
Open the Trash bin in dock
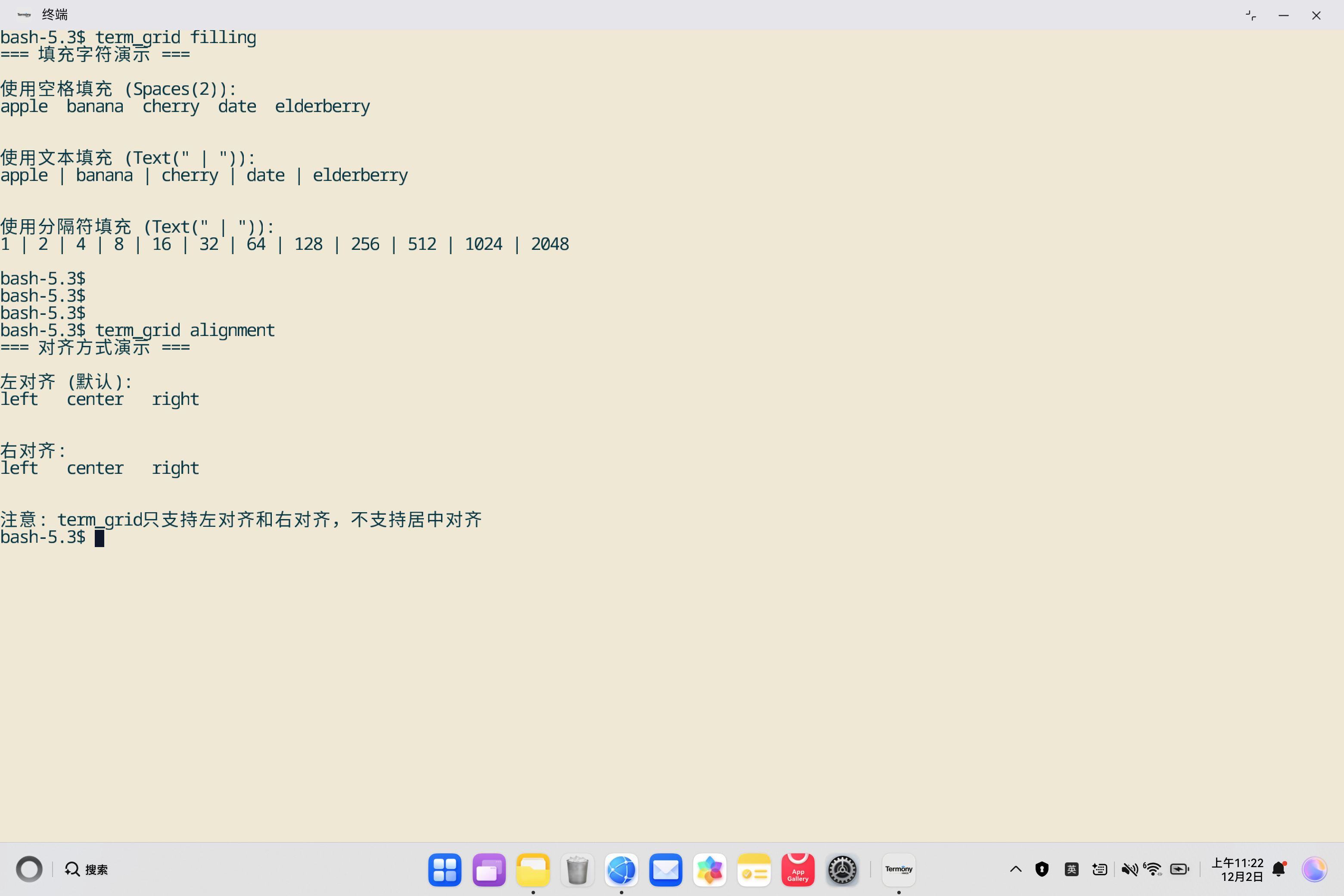point(577,870)
